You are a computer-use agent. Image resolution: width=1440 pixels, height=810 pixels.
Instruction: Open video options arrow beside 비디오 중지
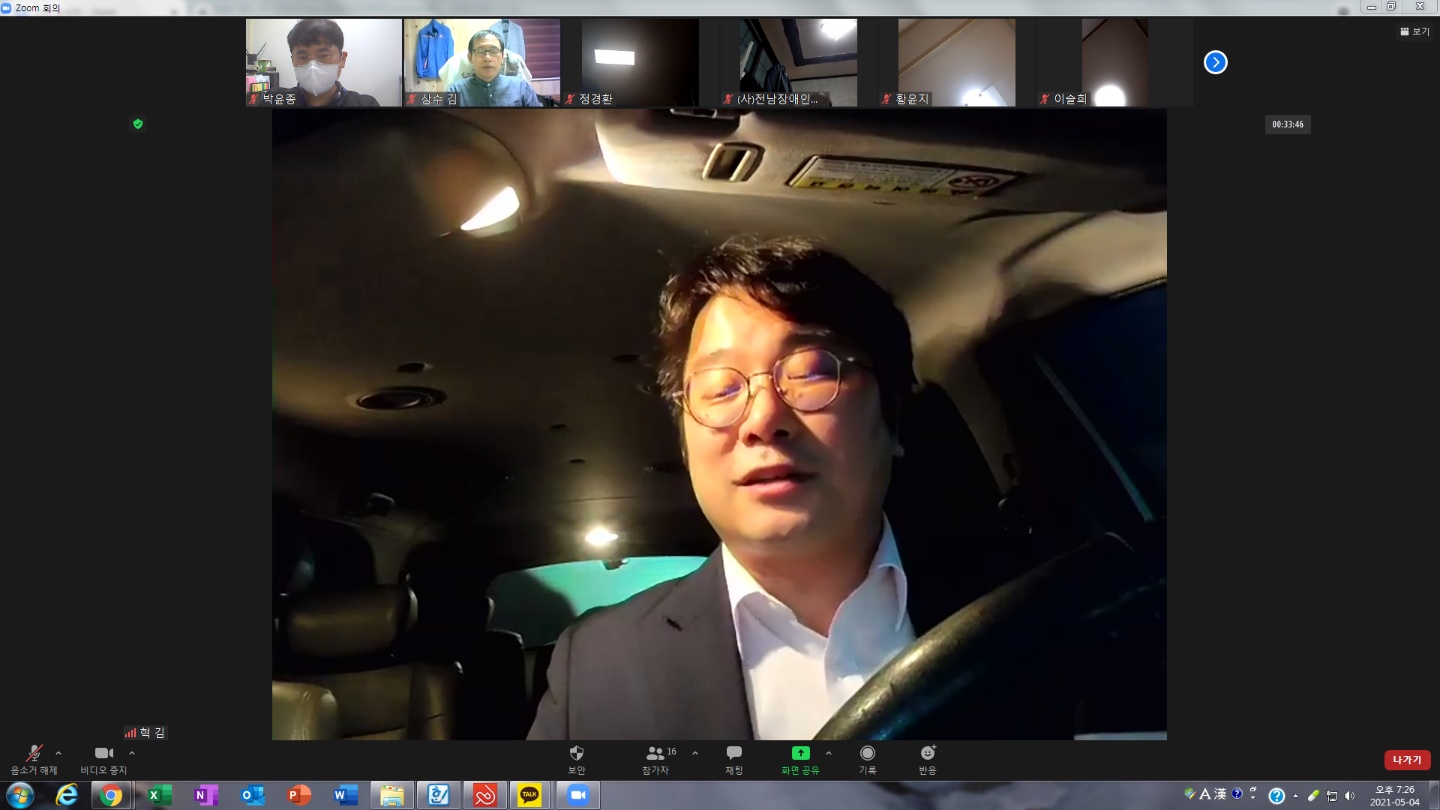pyautogui.click(x=132, y=753)
